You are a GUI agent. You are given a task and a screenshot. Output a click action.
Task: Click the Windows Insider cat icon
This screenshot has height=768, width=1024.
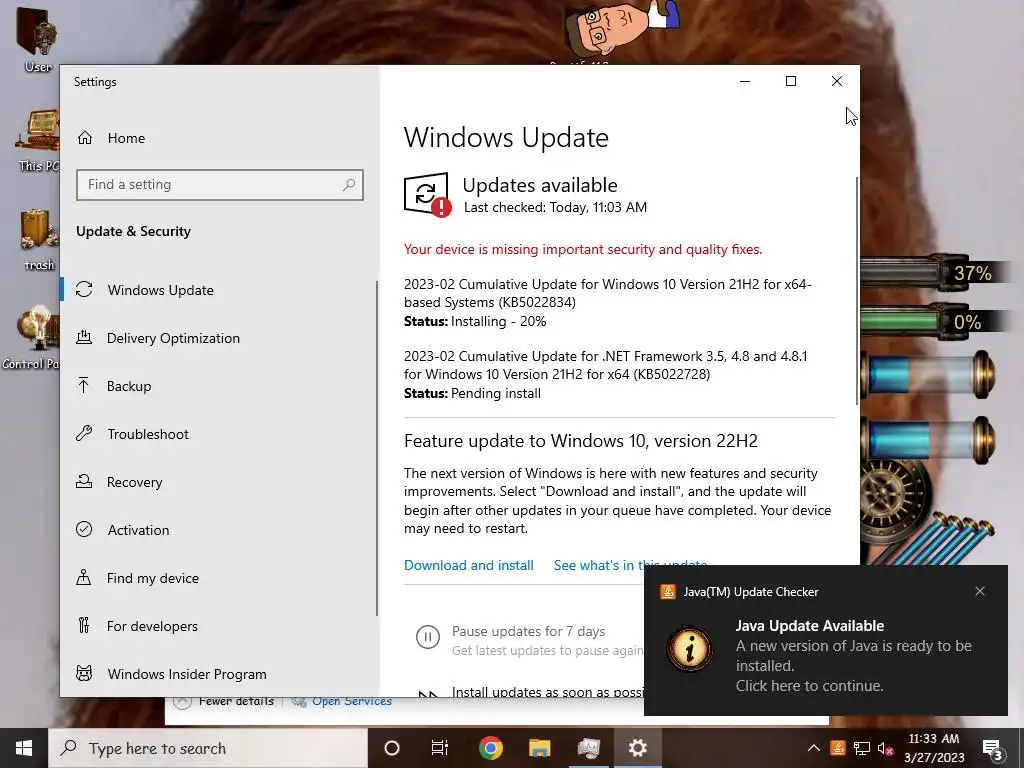(84, 673)
